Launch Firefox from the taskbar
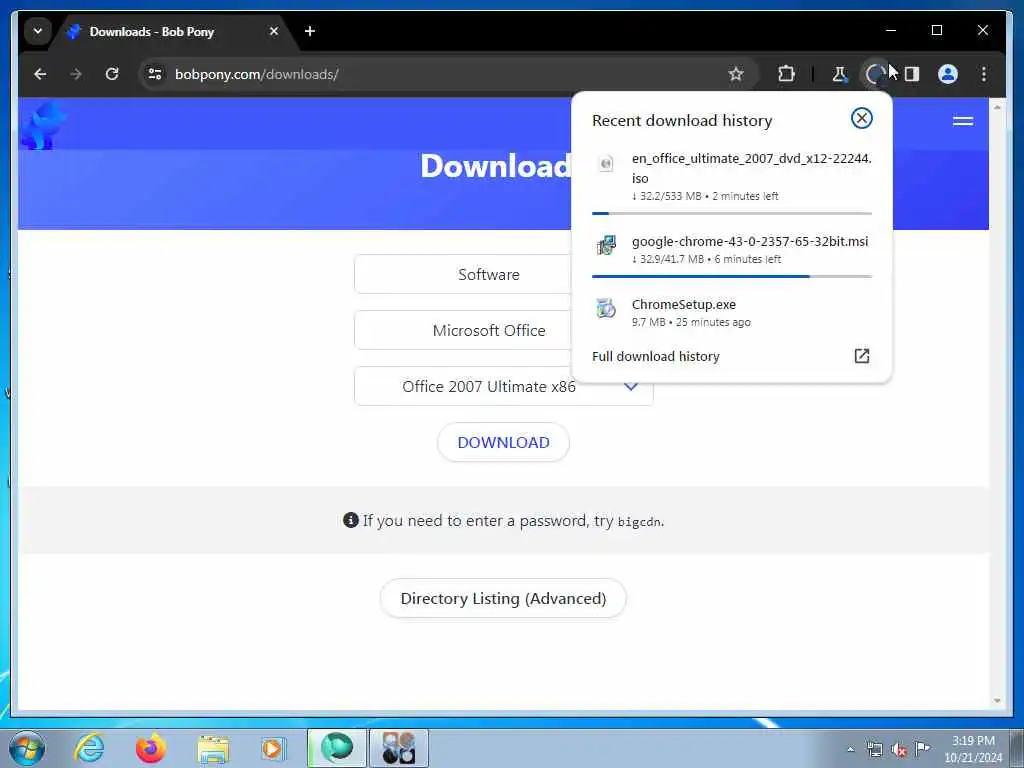The height and width of the screenshot is (768, 1024). pyautogui.click(x=150, y=748)
